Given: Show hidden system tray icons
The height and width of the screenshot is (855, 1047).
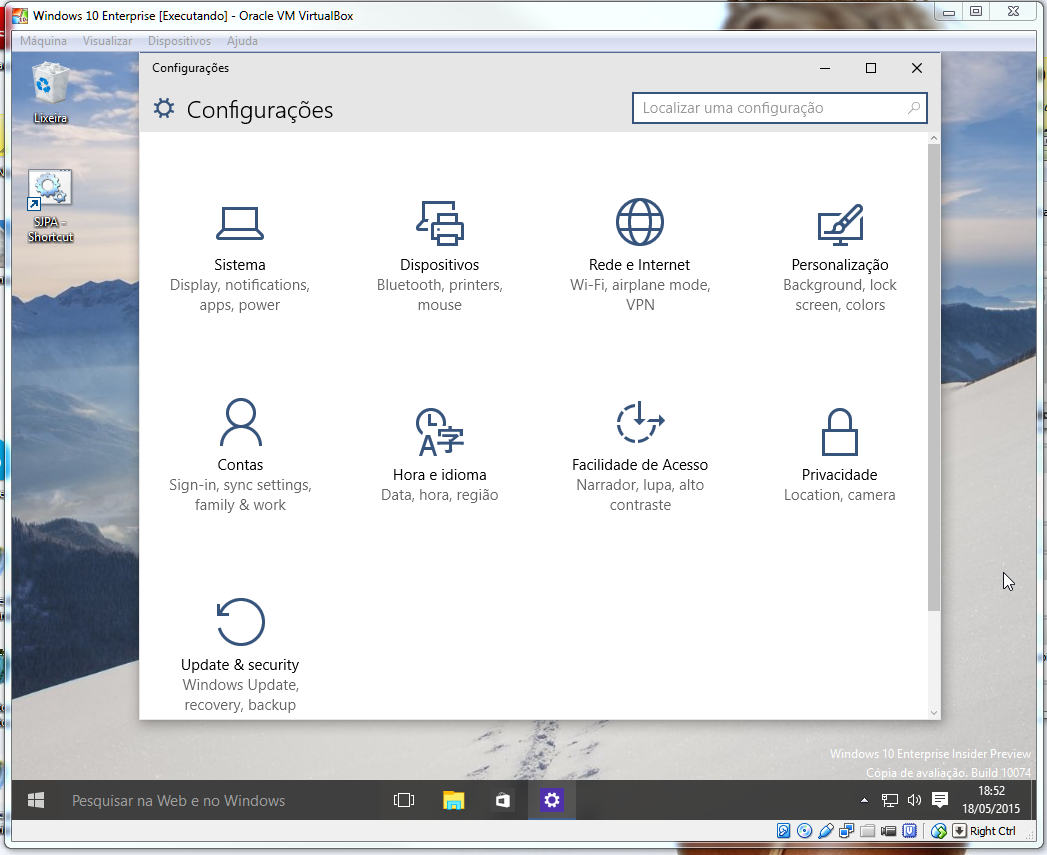Looking at the screenshot, I should [864, 801].
